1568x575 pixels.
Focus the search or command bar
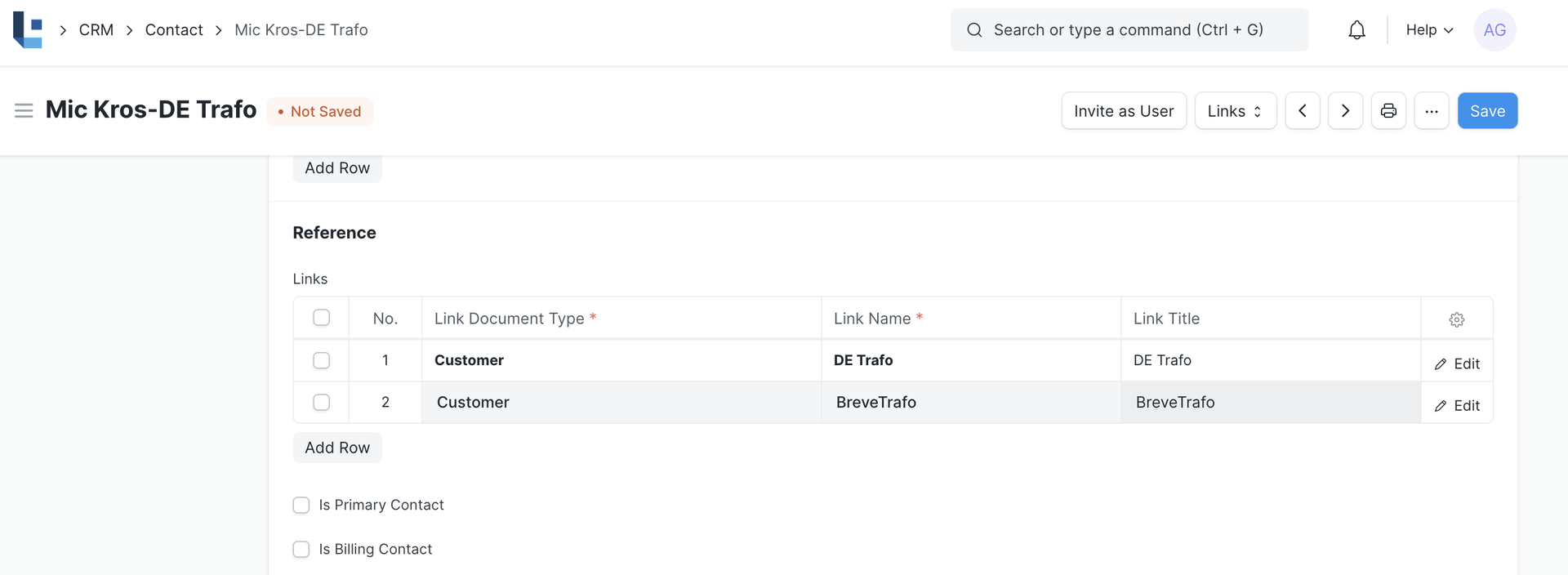1129,30
